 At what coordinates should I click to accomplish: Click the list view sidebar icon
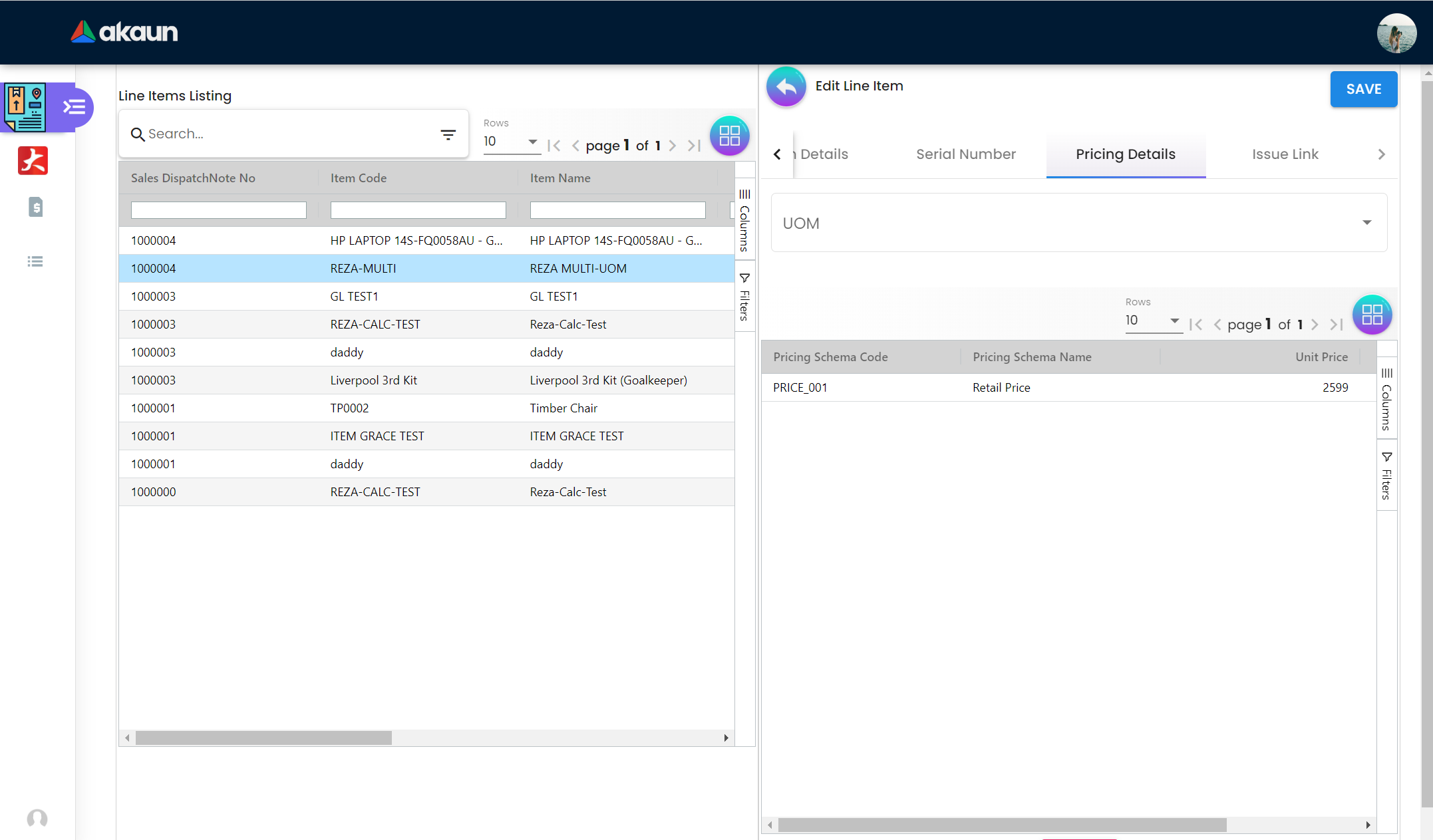tap(35, 261)
